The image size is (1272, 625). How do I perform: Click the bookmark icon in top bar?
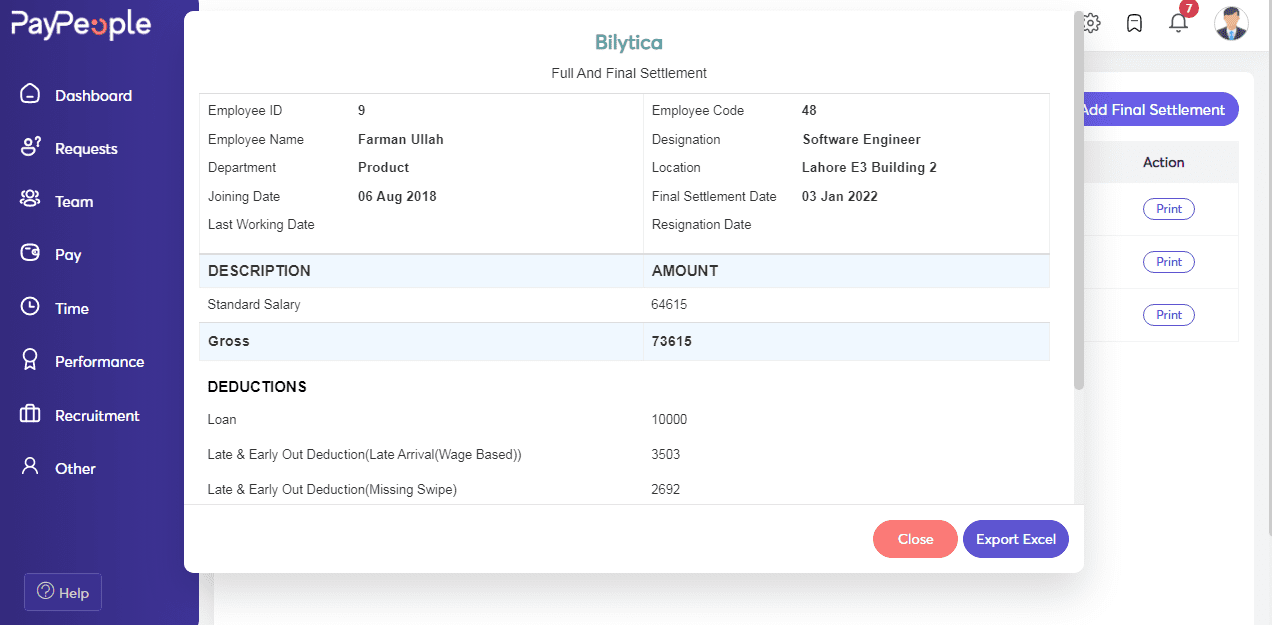(1134, 23)
